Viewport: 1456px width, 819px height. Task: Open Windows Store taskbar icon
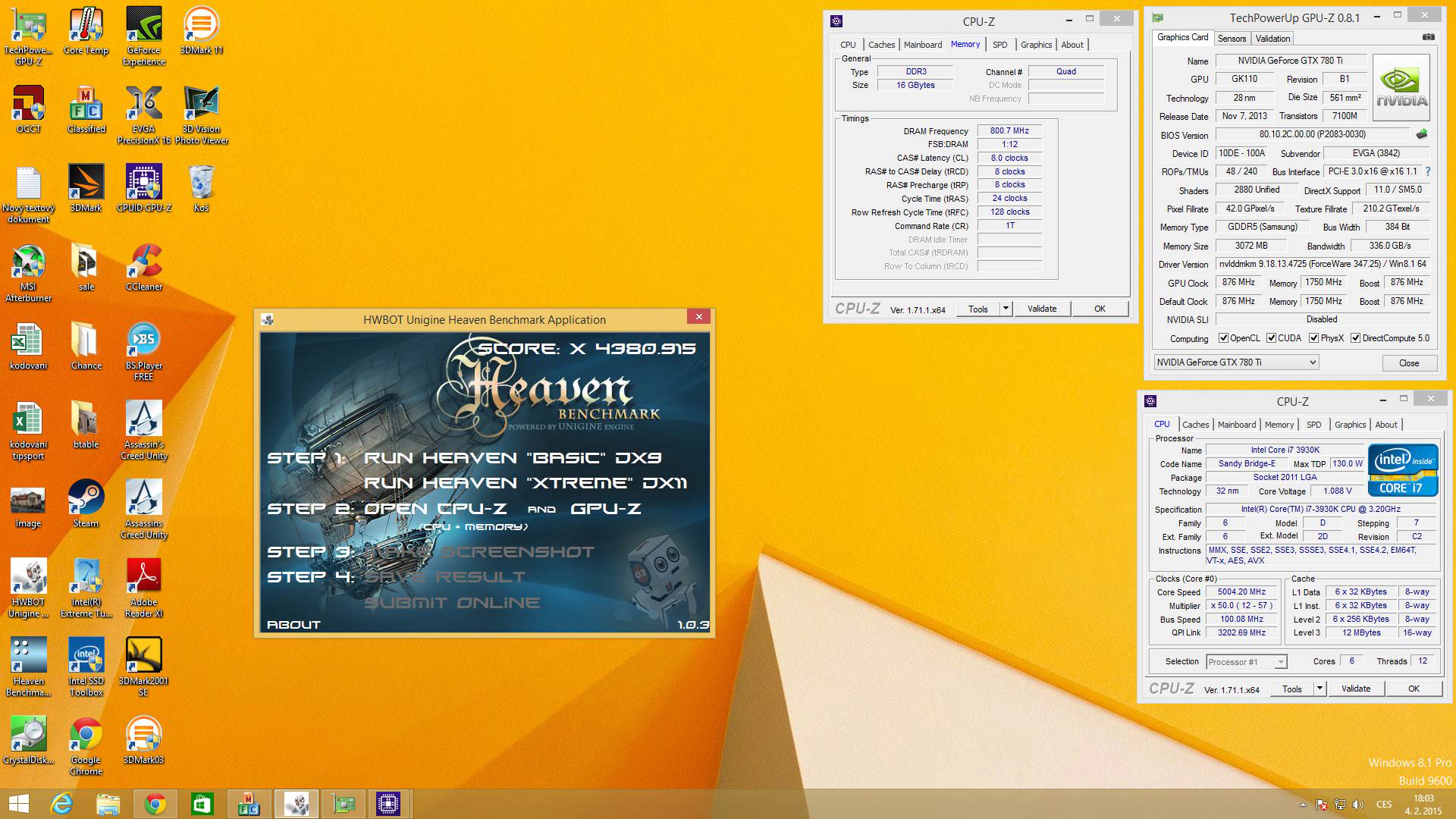pos(202,804)
